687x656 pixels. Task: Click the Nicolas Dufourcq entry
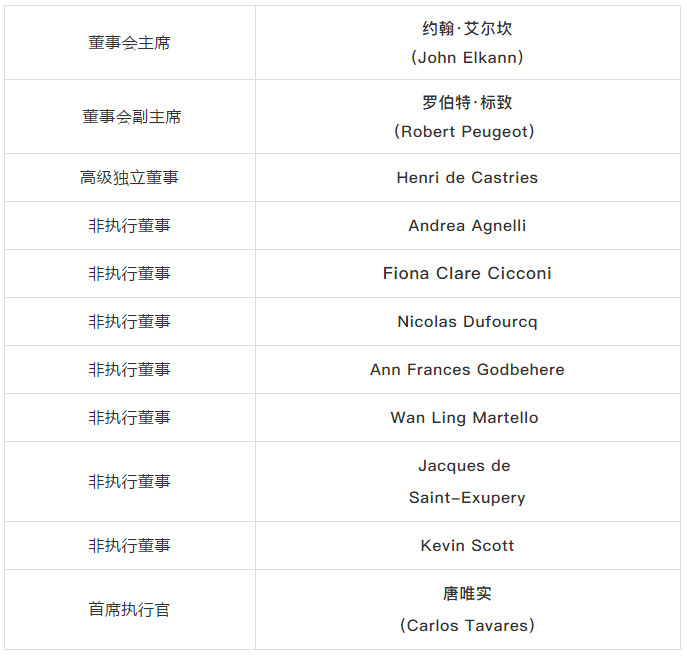(x=467, y=322)
